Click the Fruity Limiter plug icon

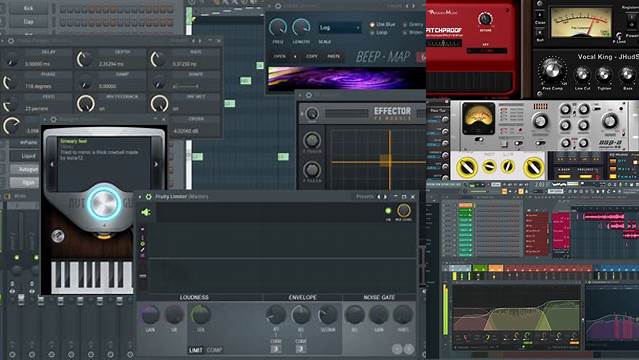coord(145,212)
